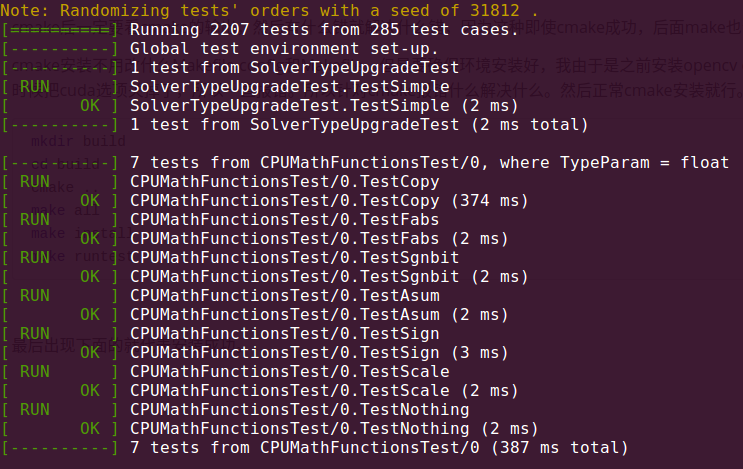
Task: Click RUN tag for TestAsum
Action: [35, 295]
